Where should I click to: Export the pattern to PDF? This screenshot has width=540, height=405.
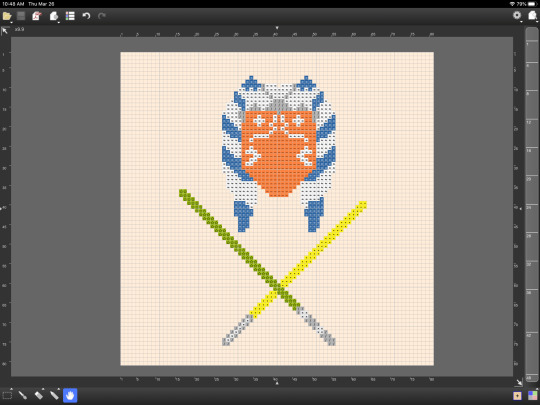click(x=37, y=16)
